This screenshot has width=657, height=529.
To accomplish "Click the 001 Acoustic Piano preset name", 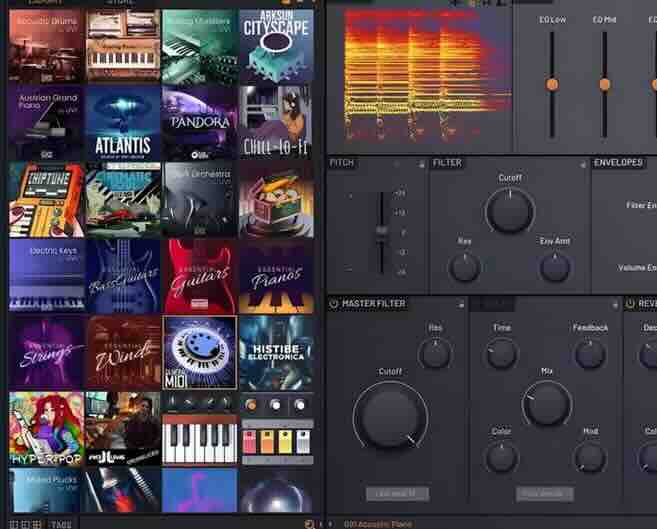I will tap(378, 524).
